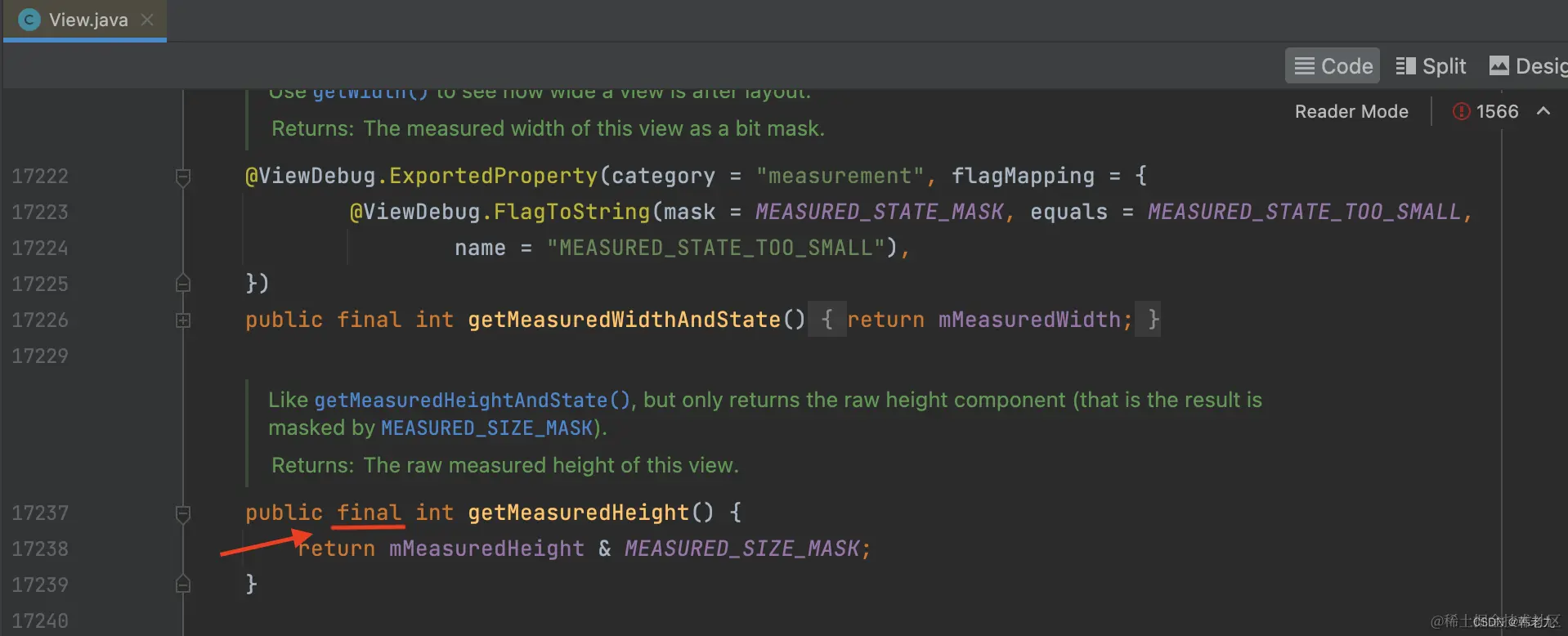
Task: Click the collapsed closing brace of getMeasuredWidthAndState
Action: point(1153,320)
